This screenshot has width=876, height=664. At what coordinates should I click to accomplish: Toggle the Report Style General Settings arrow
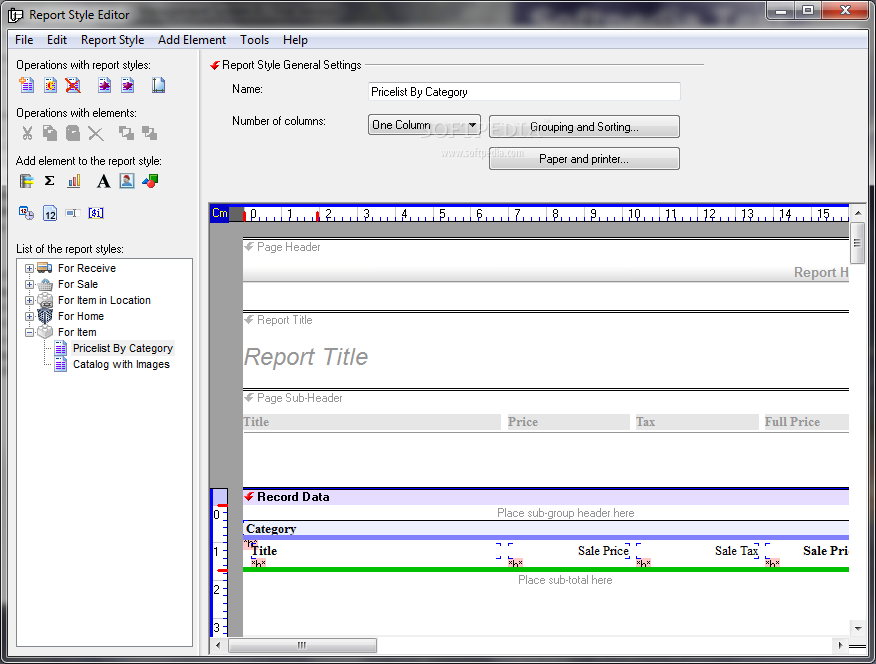(x=215, y=65)
